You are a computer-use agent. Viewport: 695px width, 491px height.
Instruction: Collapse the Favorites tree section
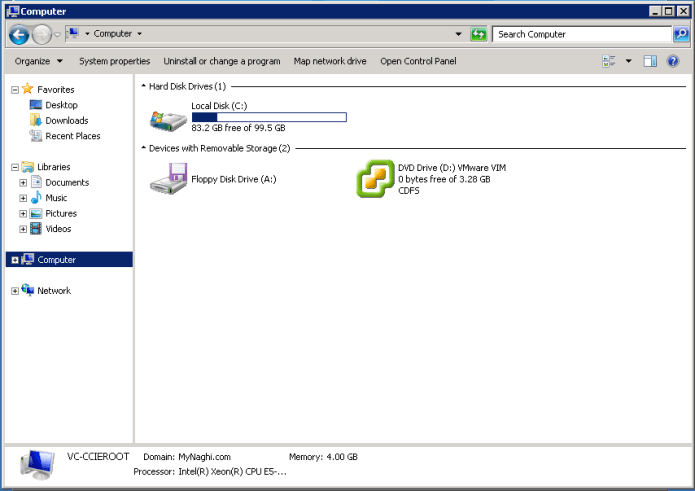(x=14, y=90)
